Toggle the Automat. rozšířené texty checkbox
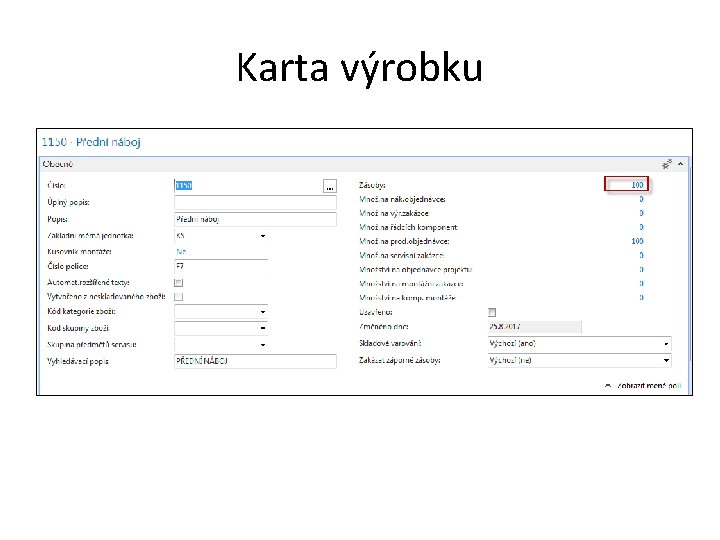The image size is (720, 540). click(179, 283)
